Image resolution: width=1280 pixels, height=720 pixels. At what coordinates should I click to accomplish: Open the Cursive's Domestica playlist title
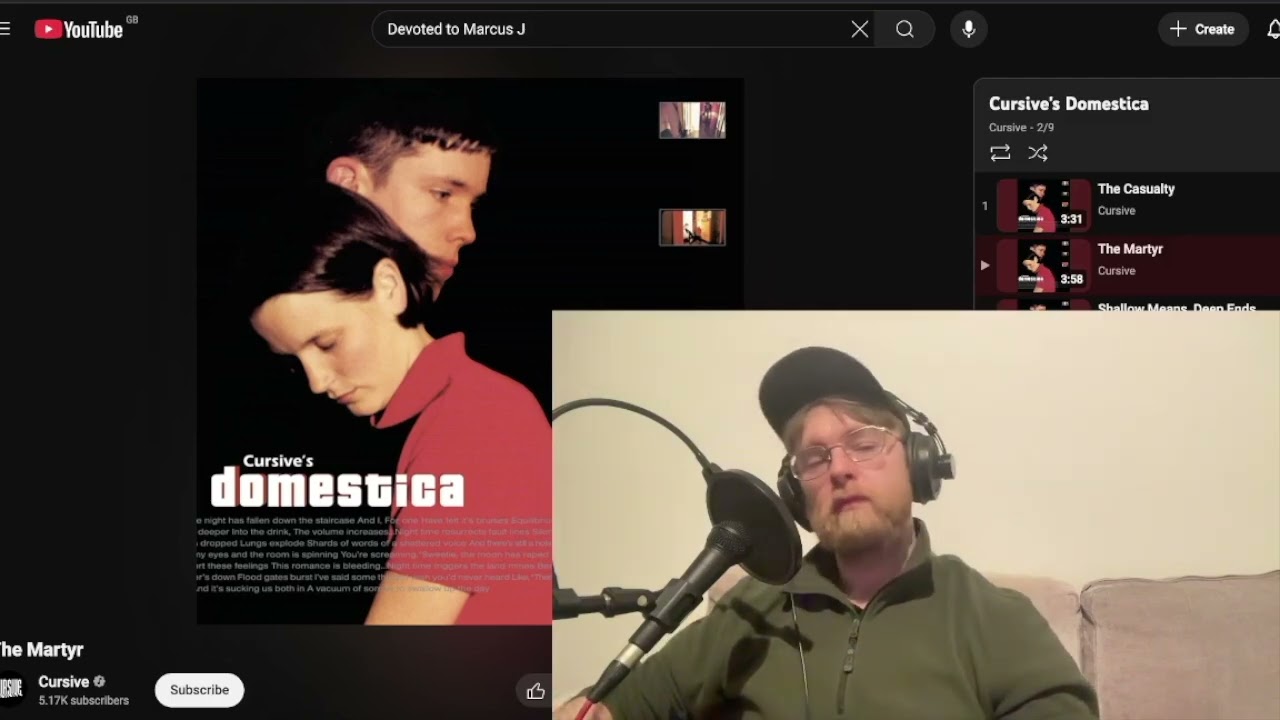pos(1068,104)
